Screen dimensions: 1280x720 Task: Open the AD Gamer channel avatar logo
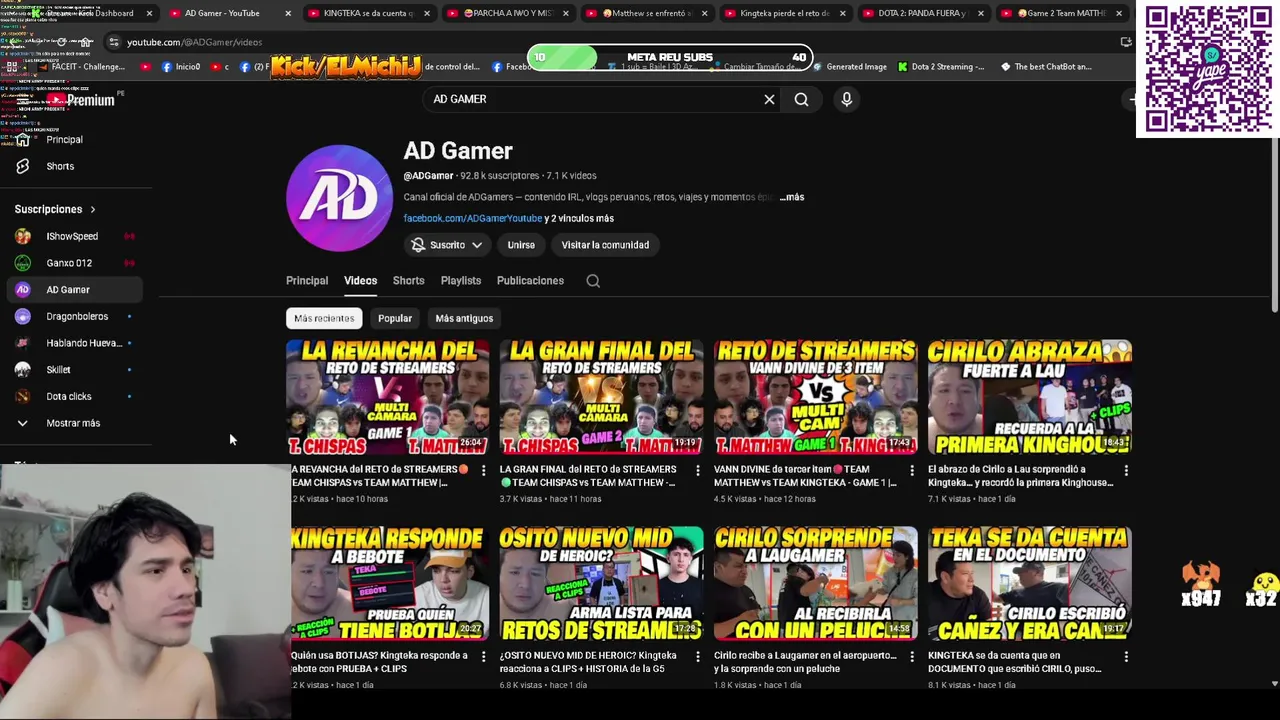click(340, 198)
